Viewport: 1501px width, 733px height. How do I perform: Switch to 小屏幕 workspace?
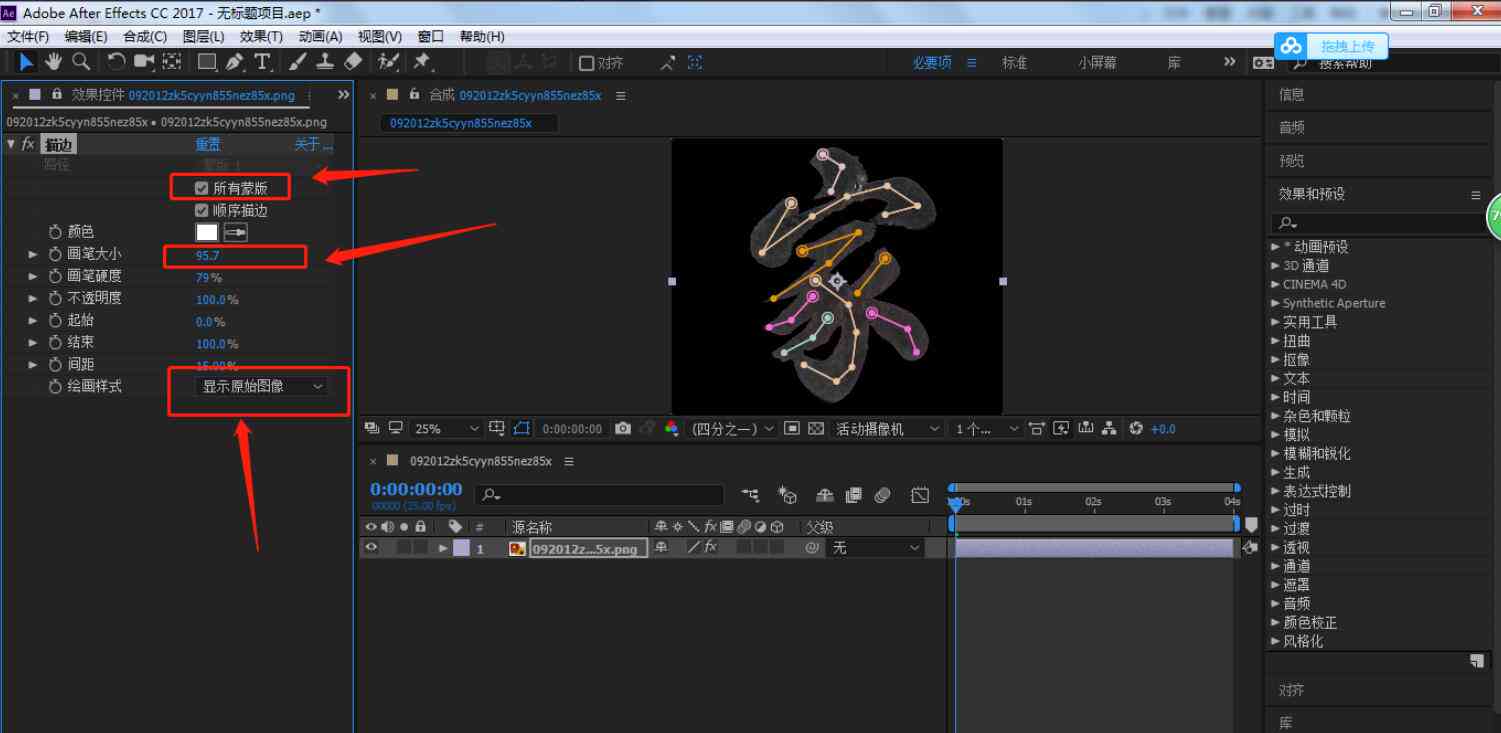point(1097,62)
